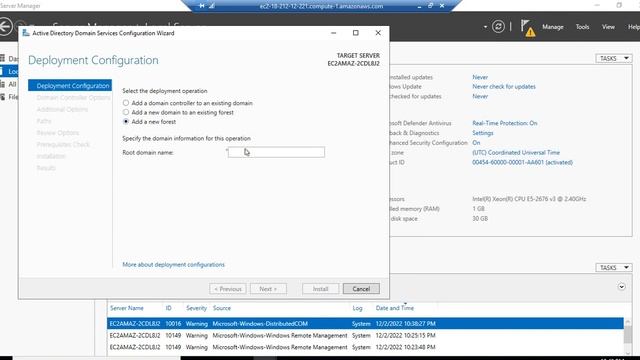Click the Next button
The image size is (640, 360).
coord(268,289)
